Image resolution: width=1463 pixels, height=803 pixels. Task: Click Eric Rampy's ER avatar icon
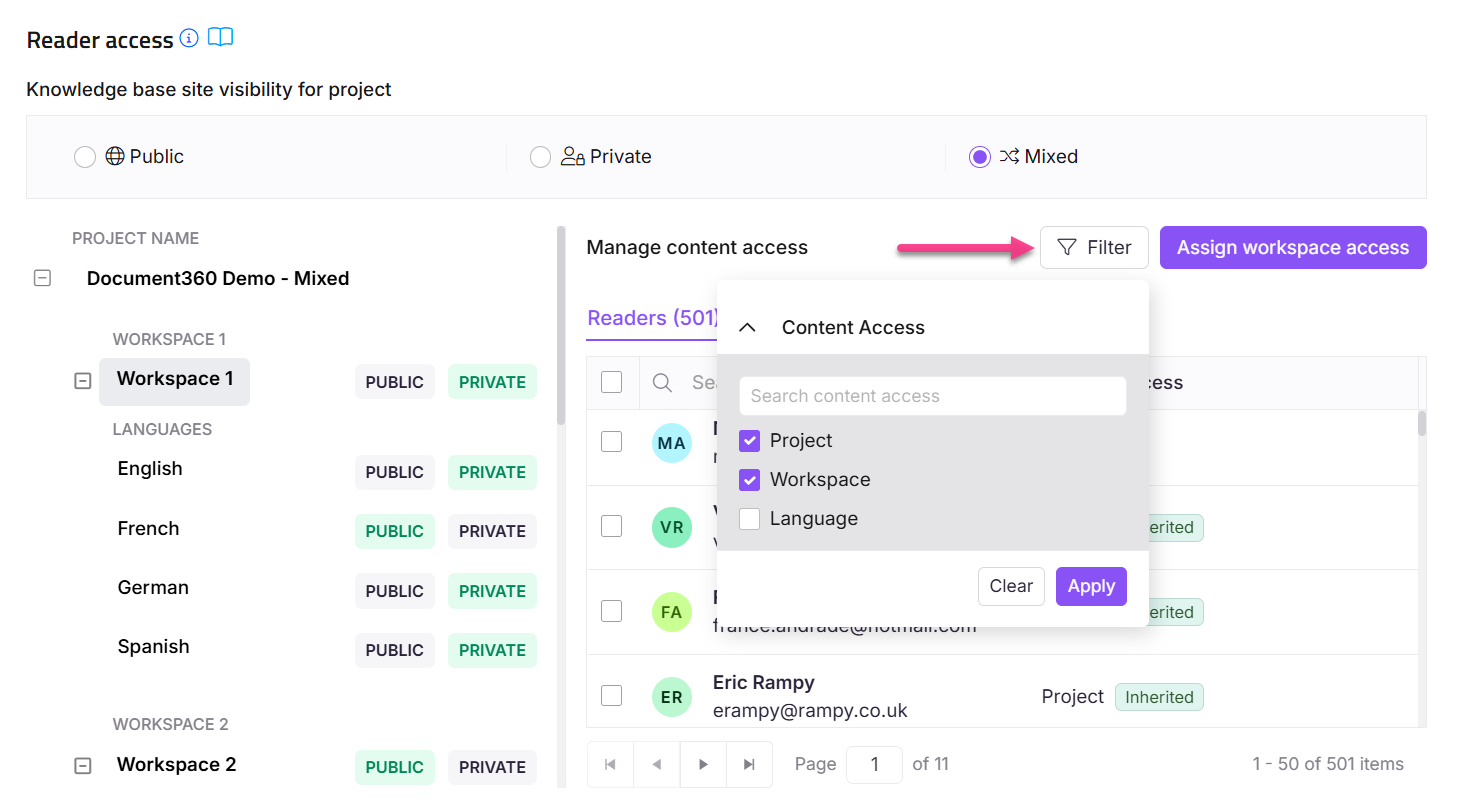coord(671,697)
